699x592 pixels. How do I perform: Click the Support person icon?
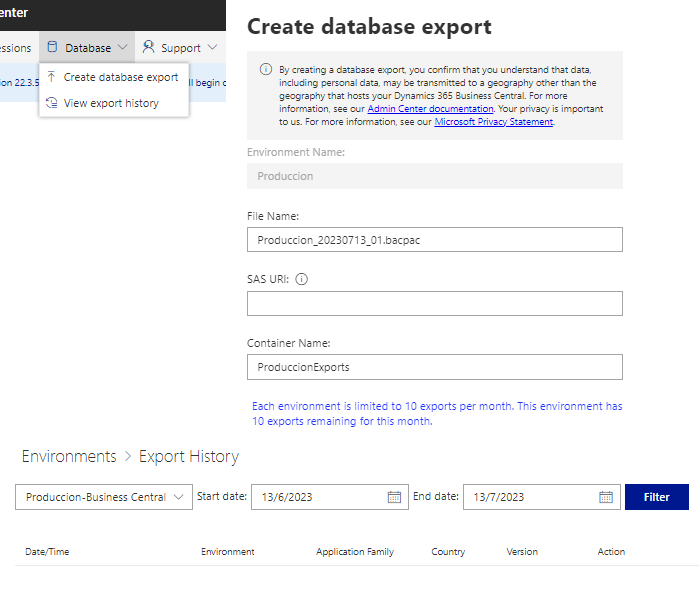click(148, 47)
